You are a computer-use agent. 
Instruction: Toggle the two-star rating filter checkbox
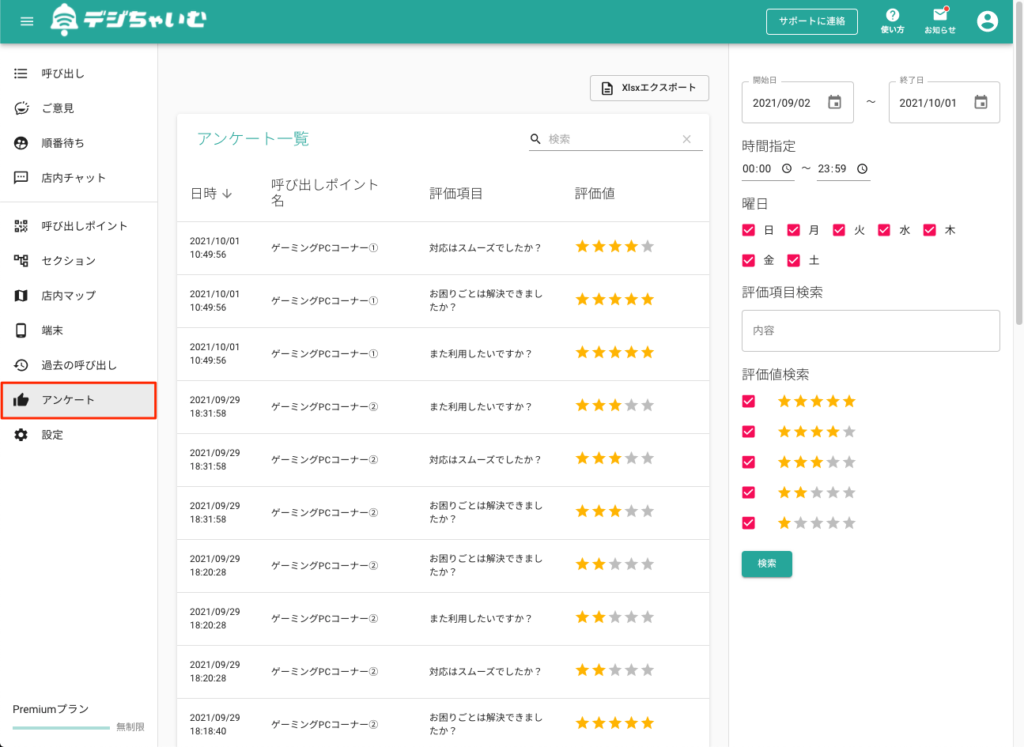(x=748, y=492)
